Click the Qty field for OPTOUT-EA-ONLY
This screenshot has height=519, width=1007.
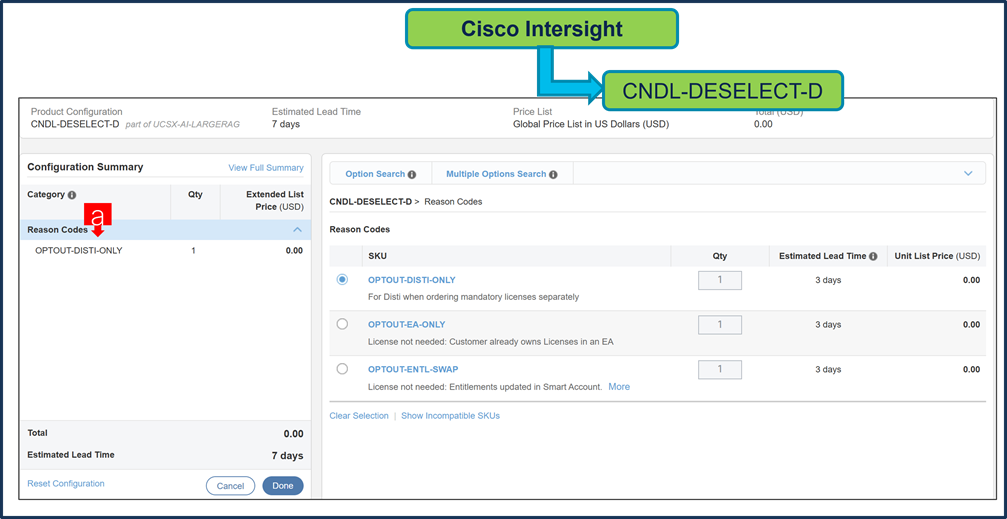pyautogui.click(x=720, y=325)
